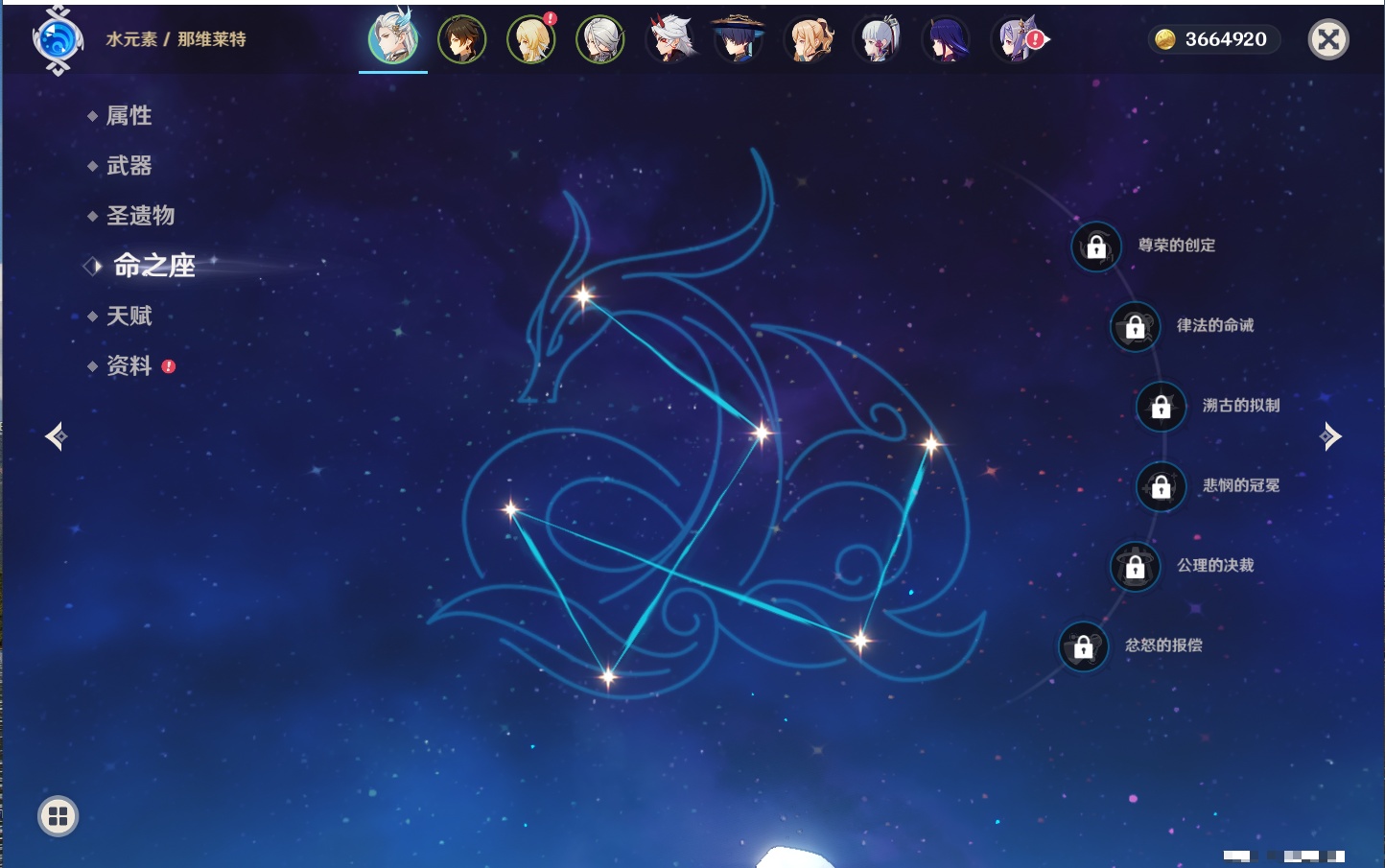Click the bottom-most star of the constellation
Screen dimensions: 1385x868
(608, 677)
